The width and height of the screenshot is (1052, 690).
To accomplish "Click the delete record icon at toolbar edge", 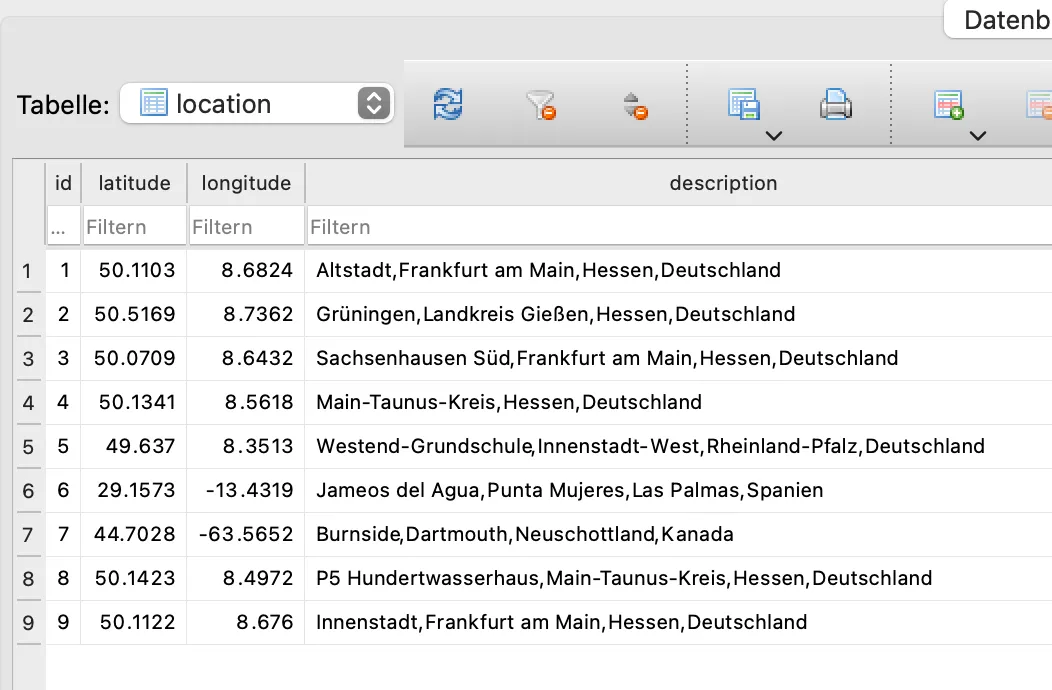I will coord(1040,105).
